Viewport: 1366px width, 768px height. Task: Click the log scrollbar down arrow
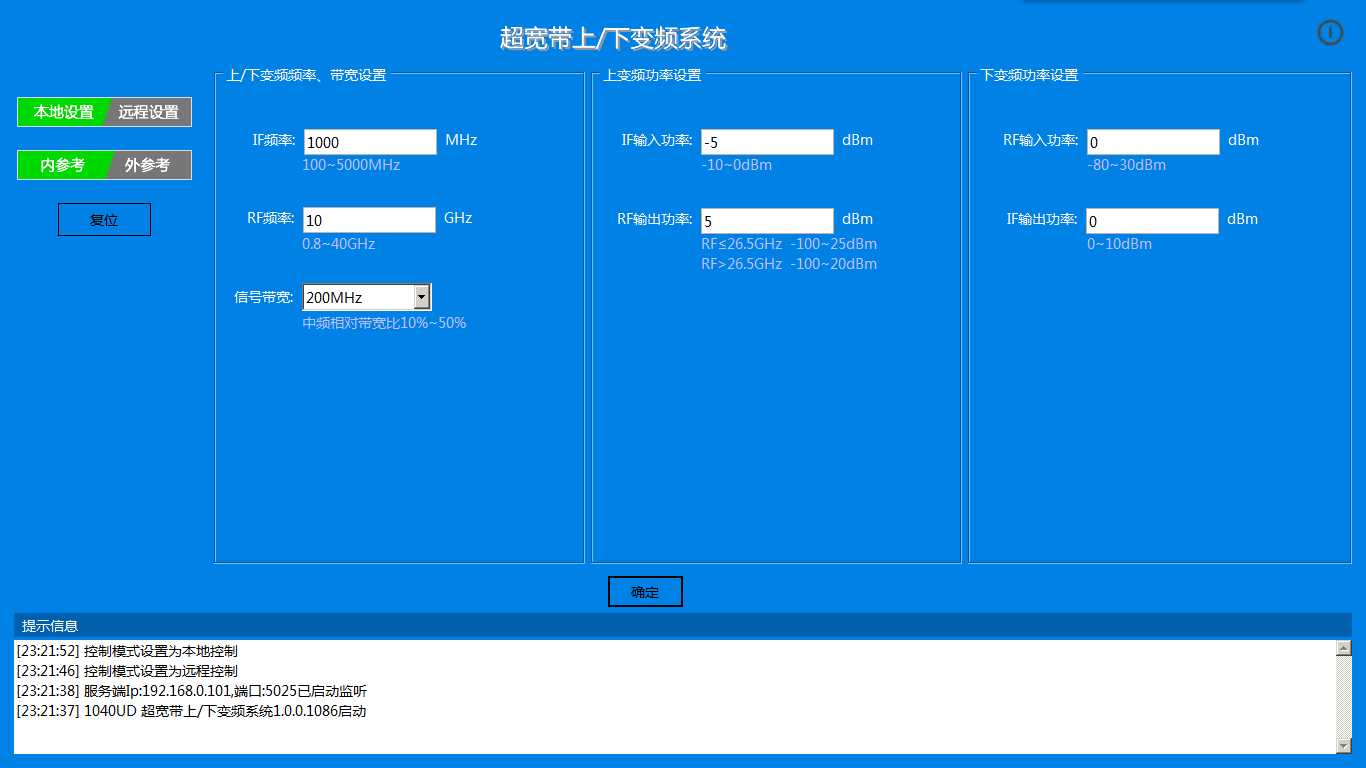click(1343, 745)
